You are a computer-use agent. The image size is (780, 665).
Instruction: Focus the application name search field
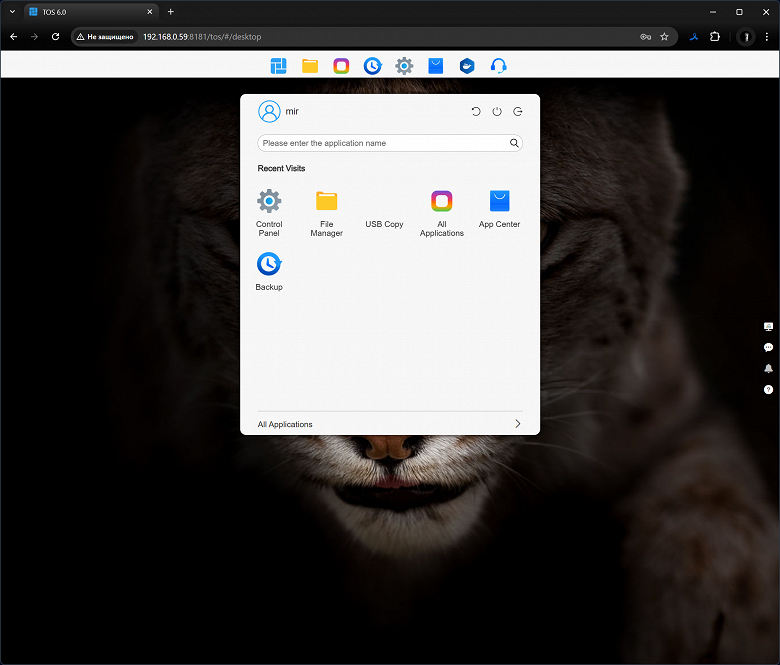(390, 143)
